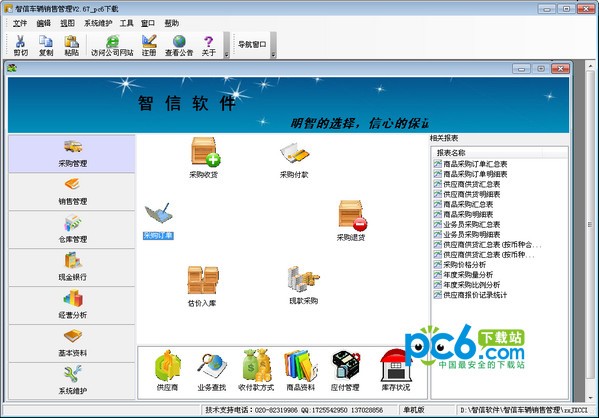
Task: Open the 窗口 menu
Action: 148,23
